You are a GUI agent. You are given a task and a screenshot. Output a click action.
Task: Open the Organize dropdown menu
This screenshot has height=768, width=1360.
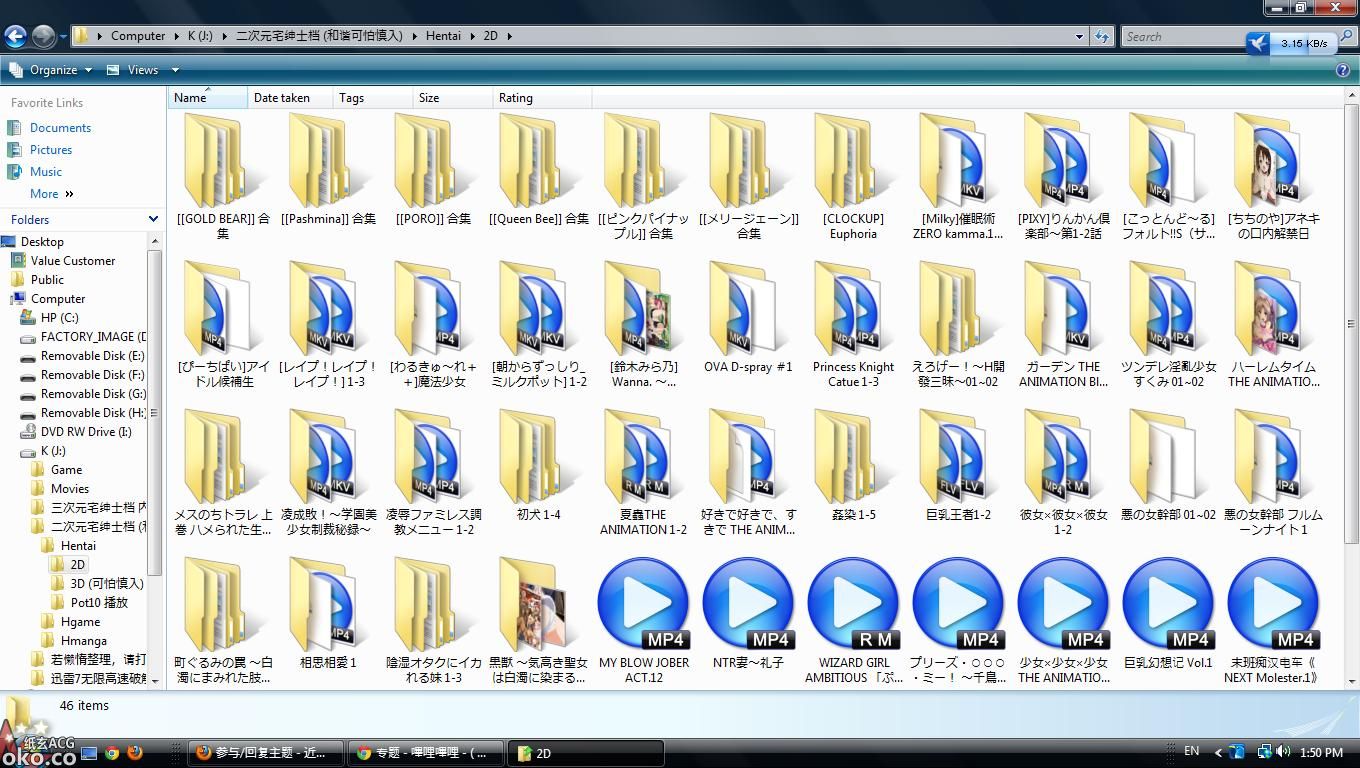52,70
